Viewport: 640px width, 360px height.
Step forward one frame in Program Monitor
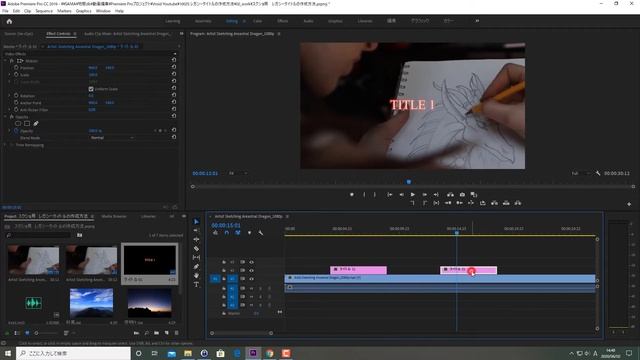(x=424, y=195)
